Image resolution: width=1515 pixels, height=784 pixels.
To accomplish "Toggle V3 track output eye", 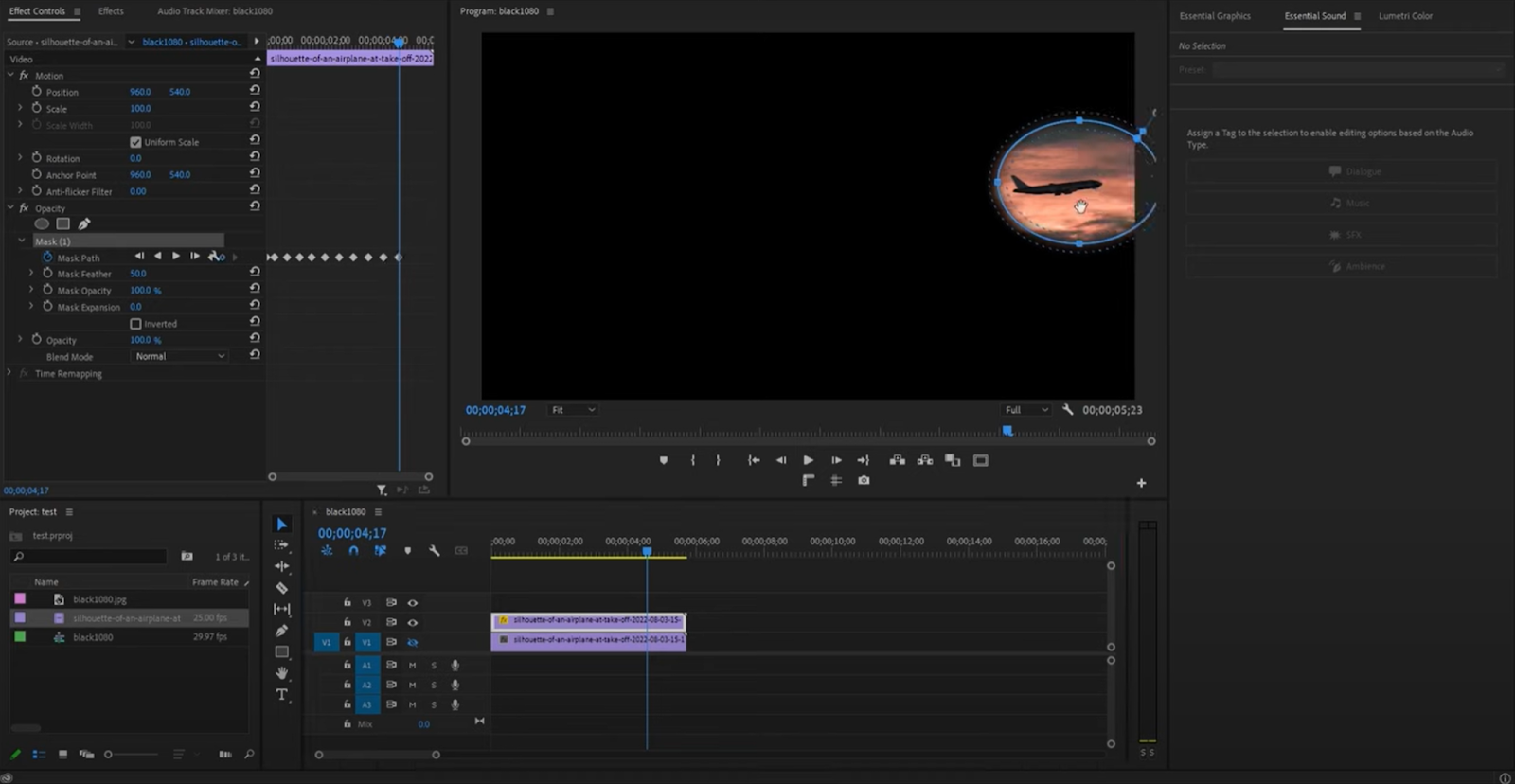I will click(413, 602).
